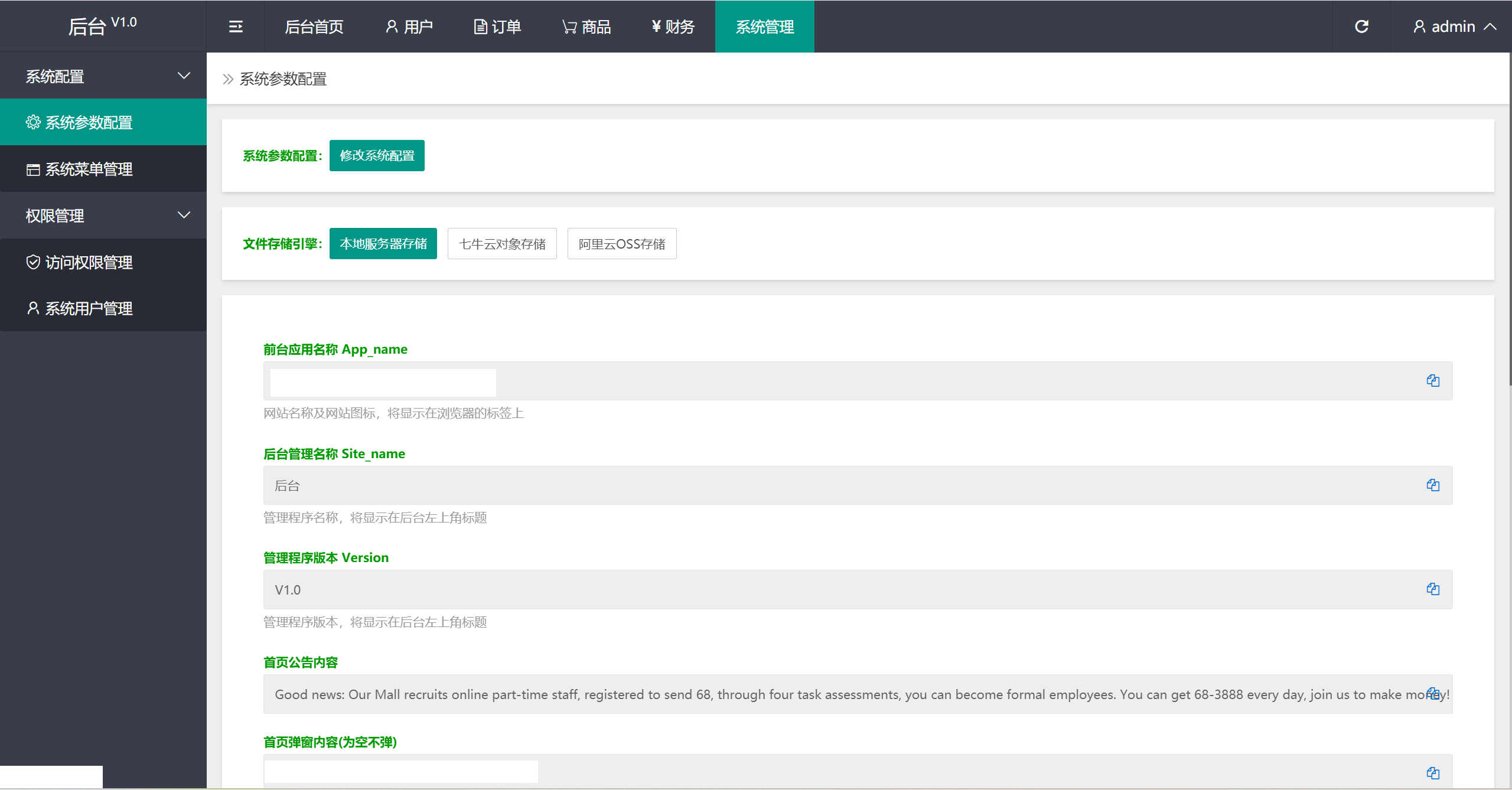Select 阿里云OSS存储 storage option
This screenshot has height=790, width=1512.
click(621, 244)
